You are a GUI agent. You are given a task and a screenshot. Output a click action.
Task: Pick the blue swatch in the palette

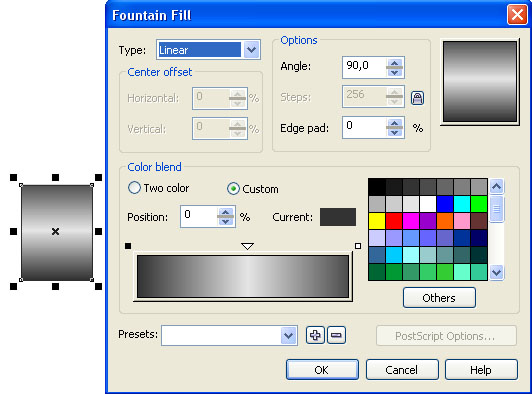pos(445,204)
